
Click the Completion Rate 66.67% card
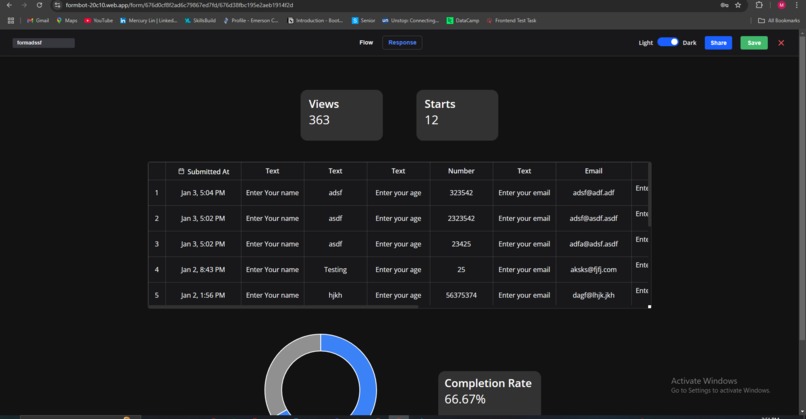coord(489,393)
